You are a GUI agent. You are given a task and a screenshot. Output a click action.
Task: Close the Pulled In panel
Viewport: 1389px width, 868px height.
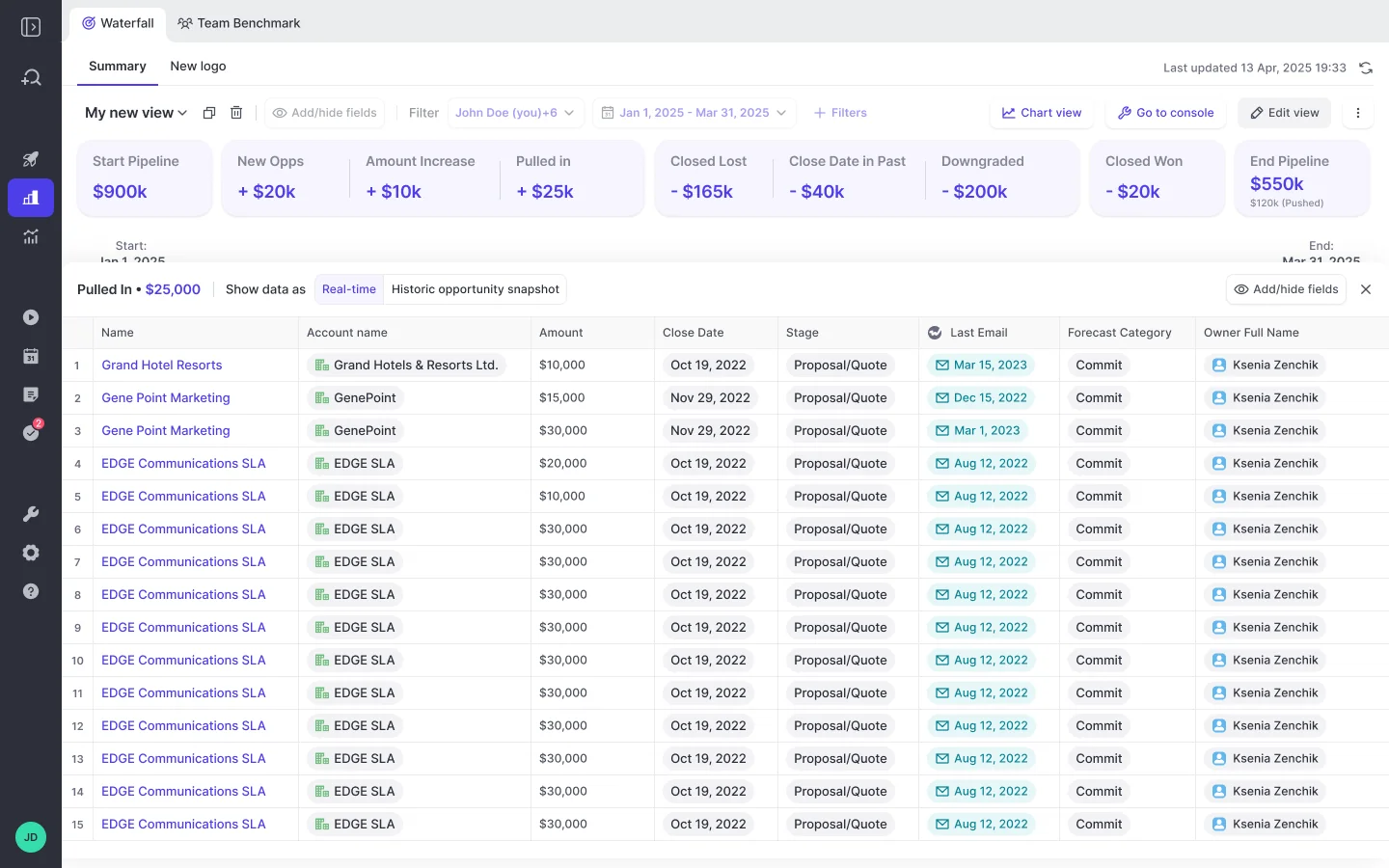click(x=1366, y=289)
